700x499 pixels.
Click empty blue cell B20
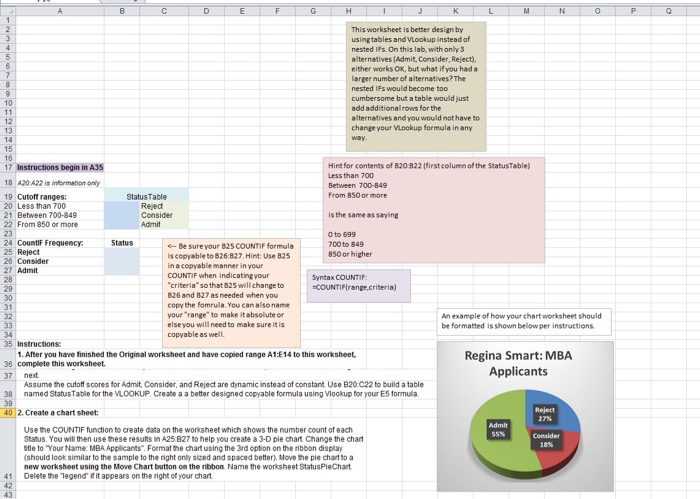(x=122, y=206)
